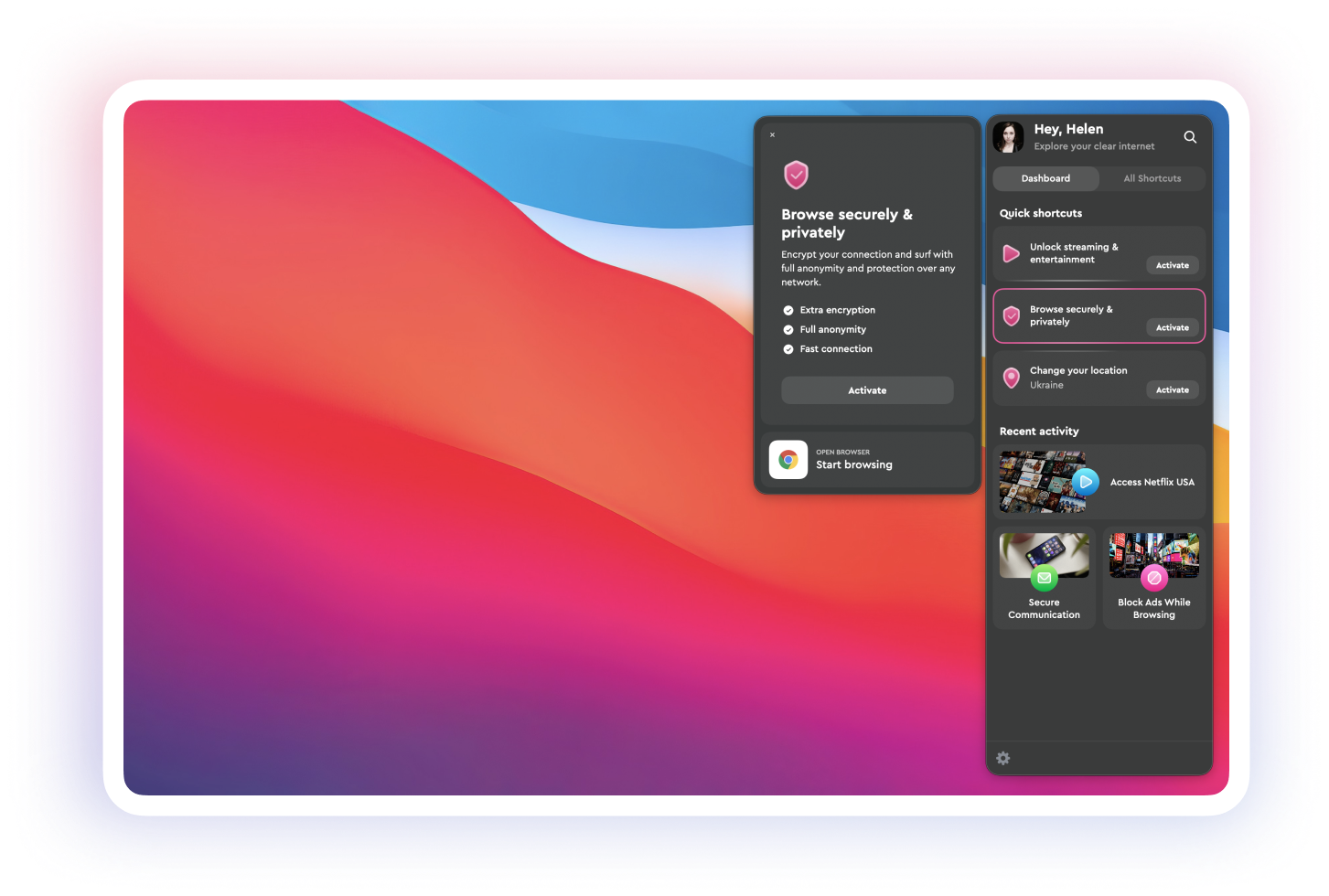Viewport: 1329px width, 896px height.
Task: Click shield icon in Browse securely shortcut
Action: point(1012,316)
